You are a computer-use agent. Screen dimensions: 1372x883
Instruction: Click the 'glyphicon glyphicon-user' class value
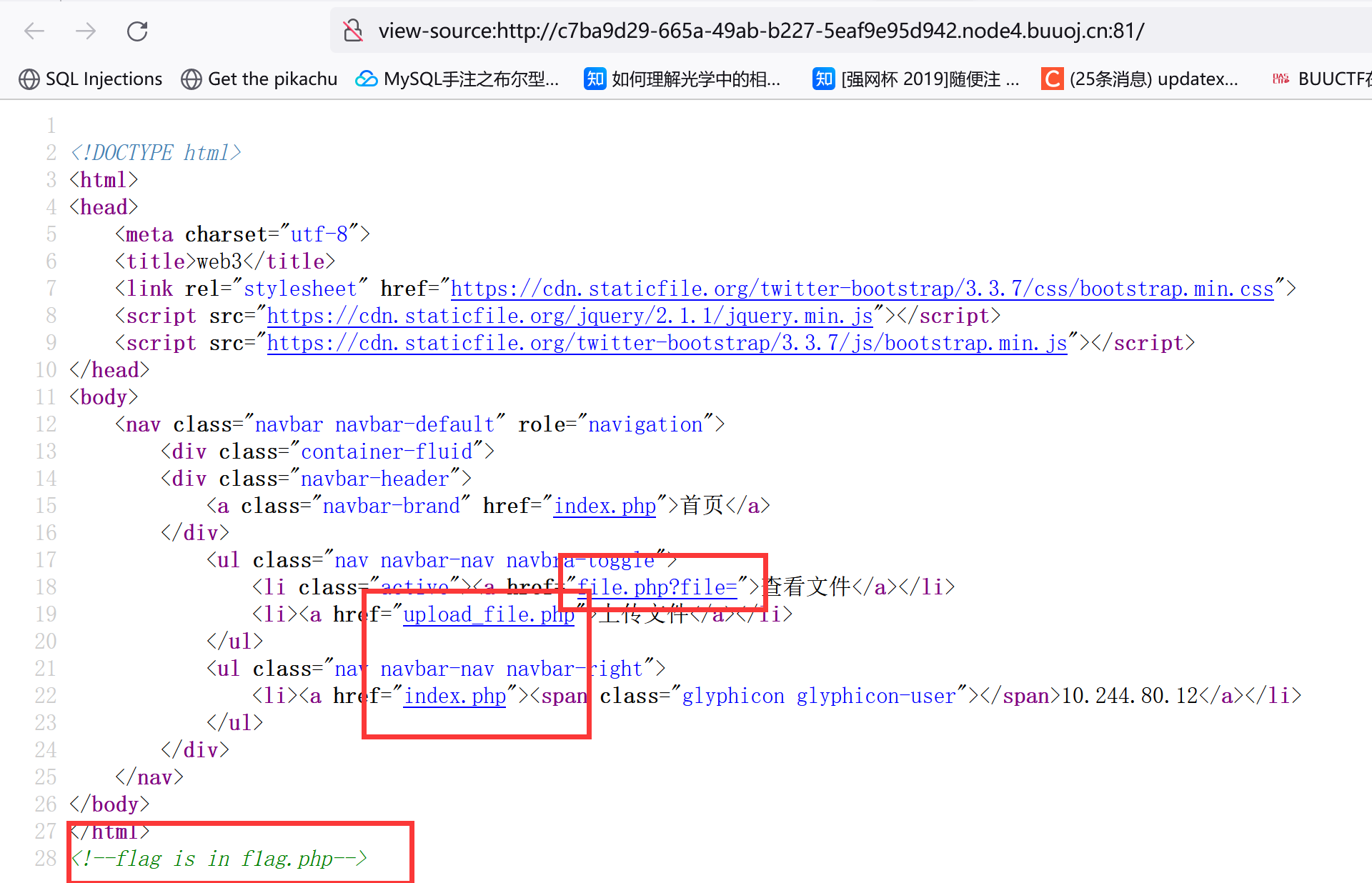click(819, 696)
